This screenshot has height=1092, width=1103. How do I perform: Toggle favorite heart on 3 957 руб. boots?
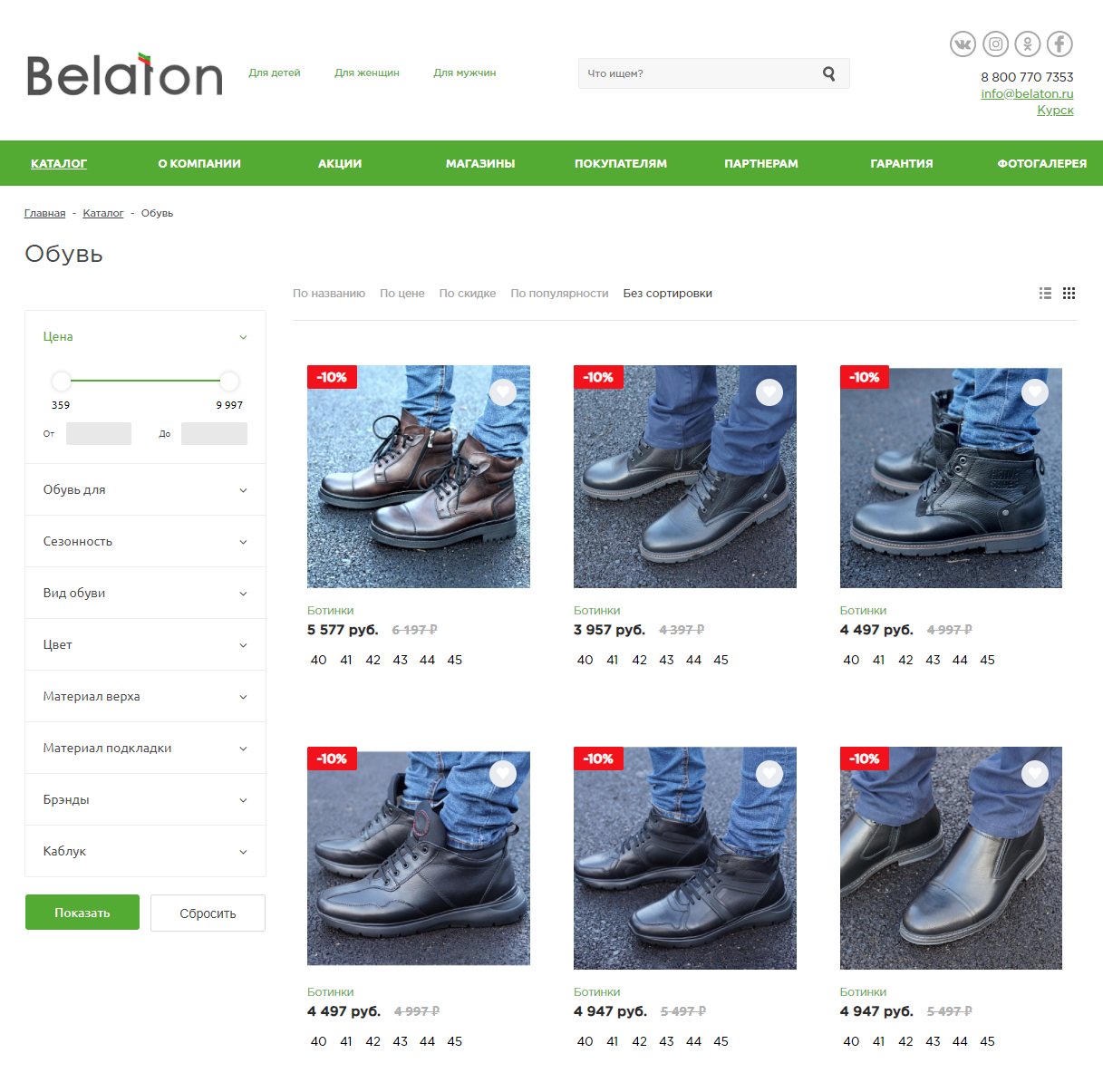point(769,391)
